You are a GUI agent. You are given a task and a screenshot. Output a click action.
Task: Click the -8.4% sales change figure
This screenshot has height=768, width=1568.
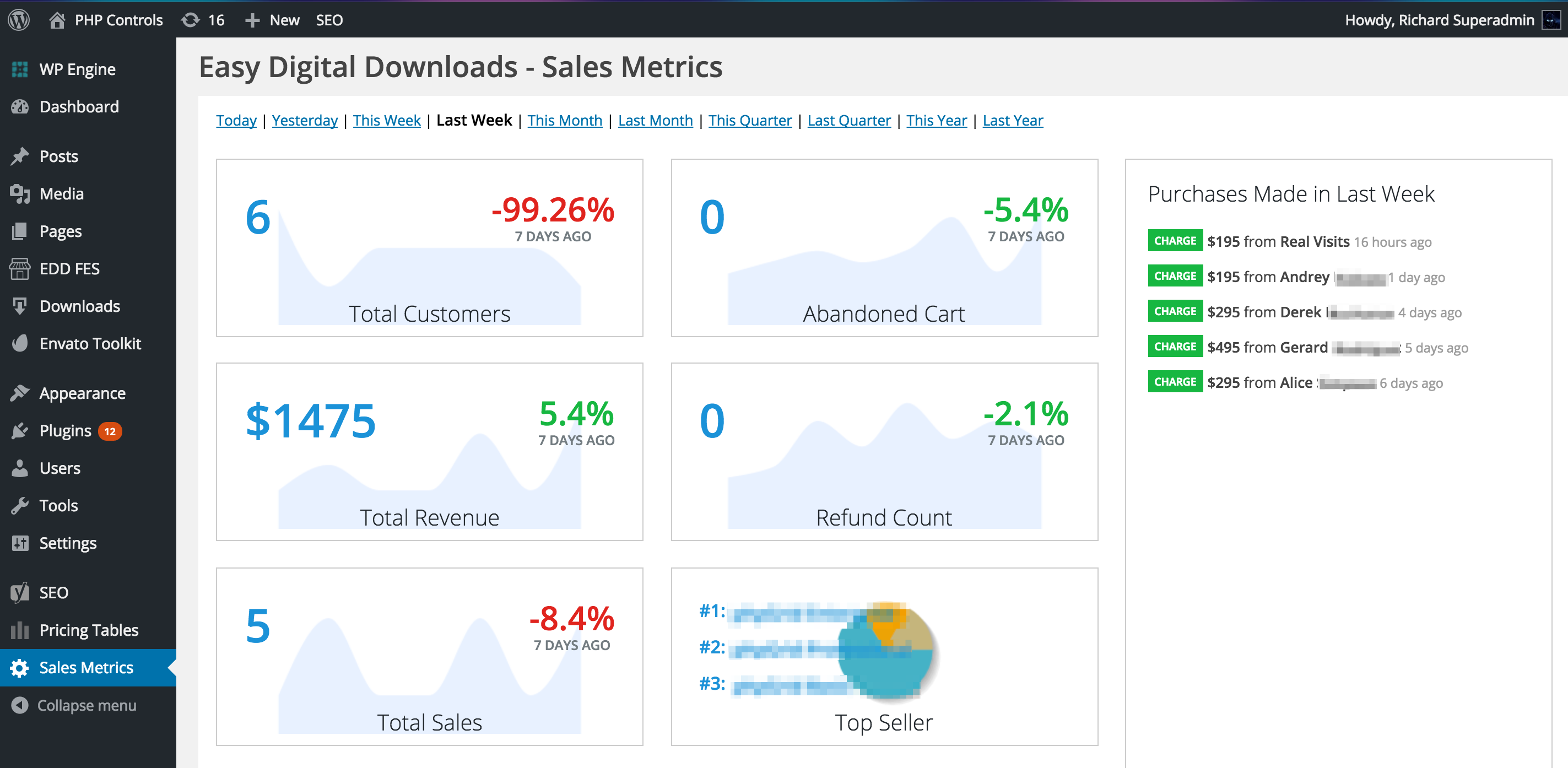point(571,619)
